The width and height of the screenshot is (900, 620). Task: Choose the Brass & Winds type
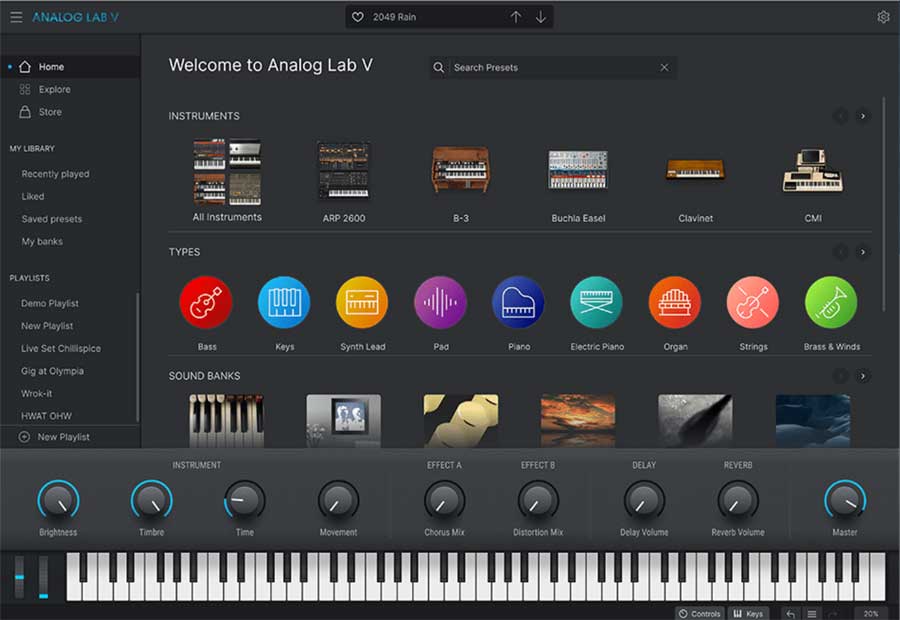tap(831, 303)
